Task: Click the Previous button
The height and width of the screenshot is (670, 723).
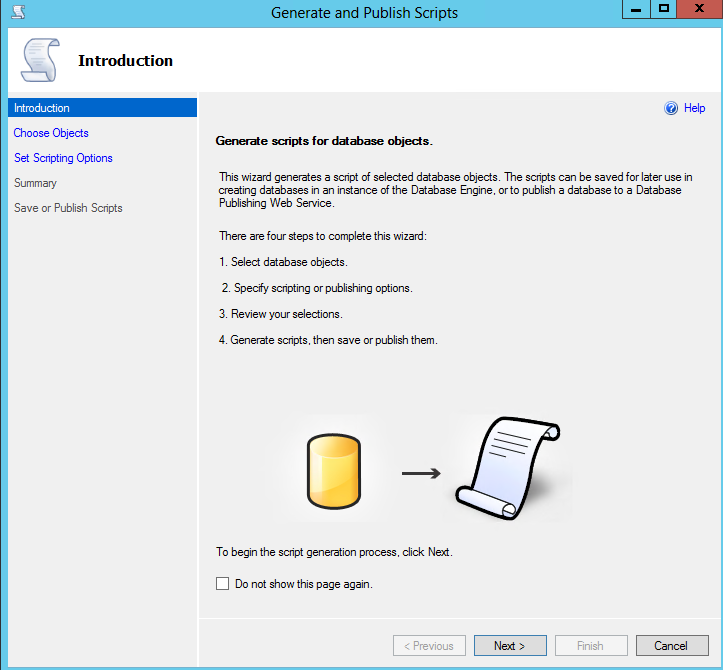Action: 429,646
